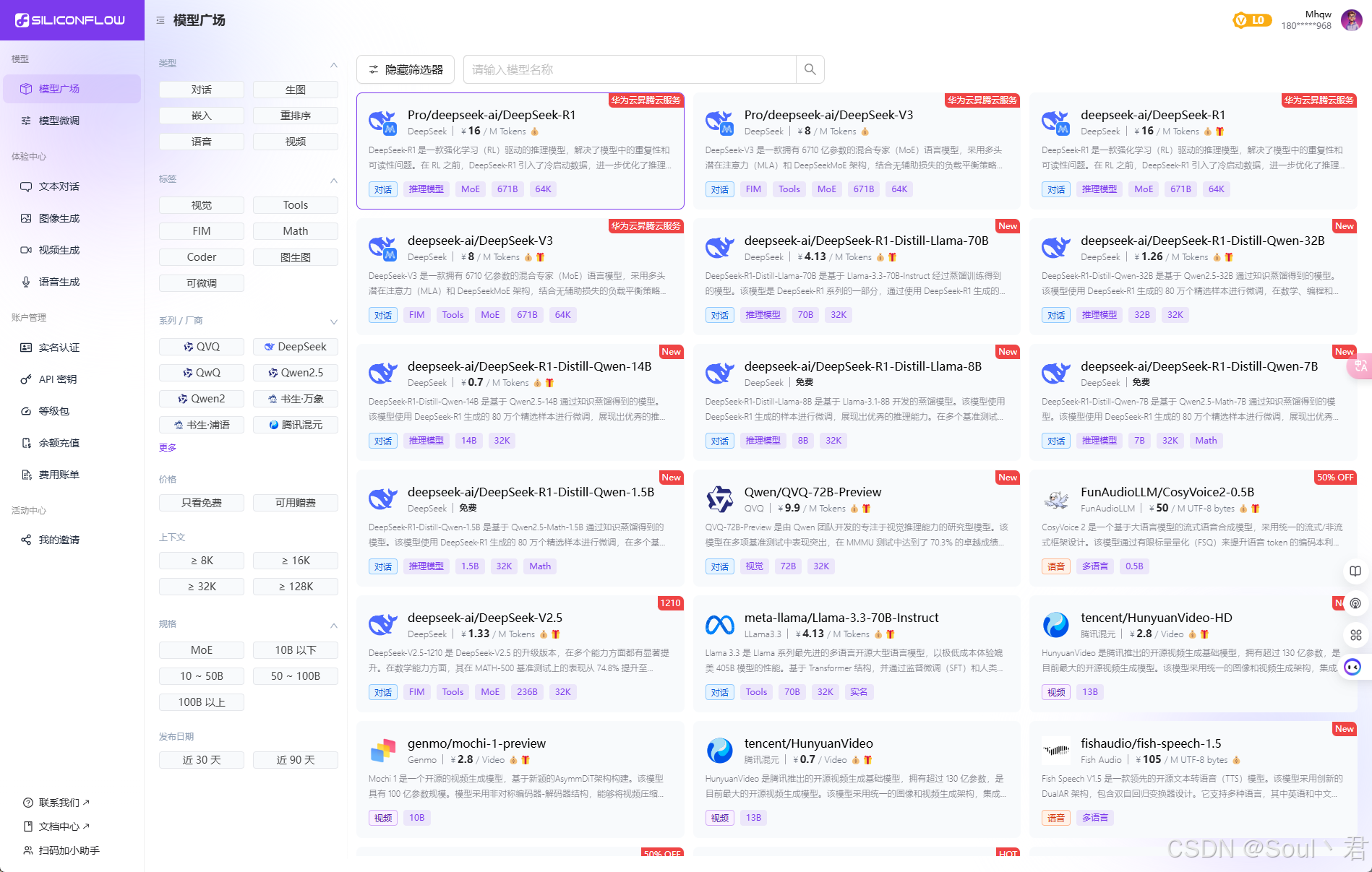Toggle the 只看免费 price filter

tap(202, 503)
